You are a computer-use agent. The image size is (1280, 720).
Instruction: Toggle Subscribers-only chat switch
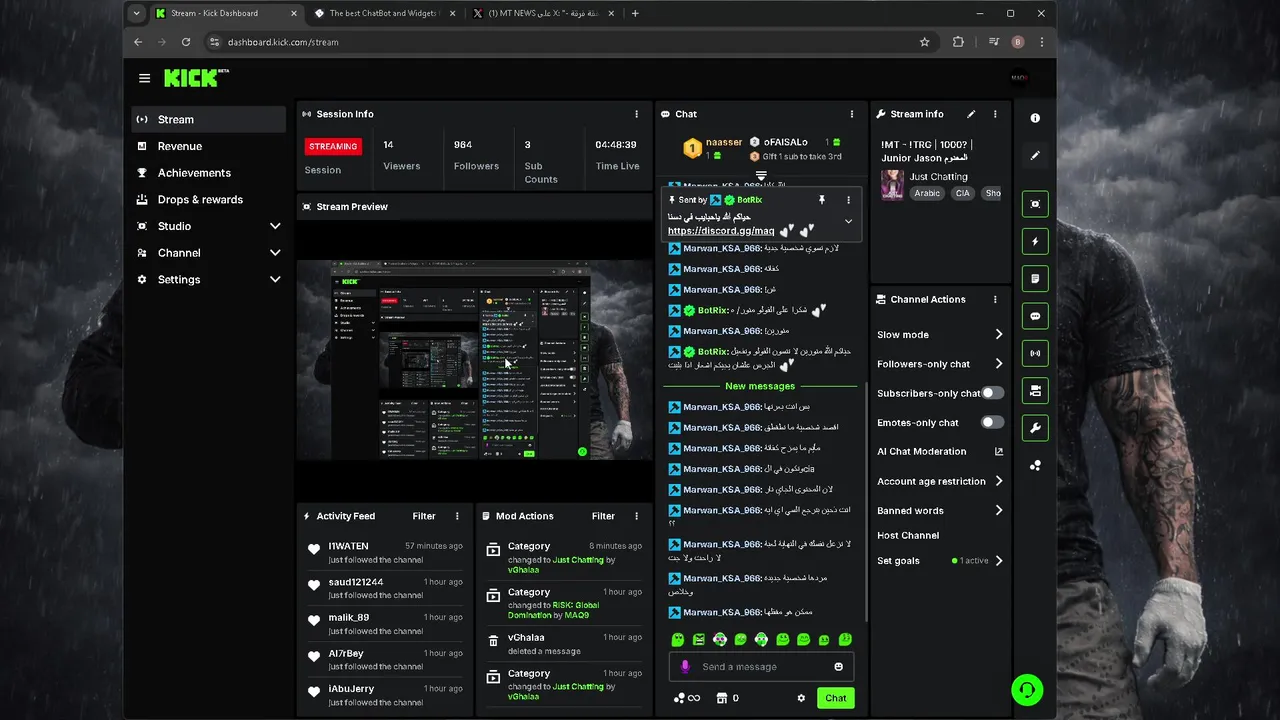tap(992, 393)
